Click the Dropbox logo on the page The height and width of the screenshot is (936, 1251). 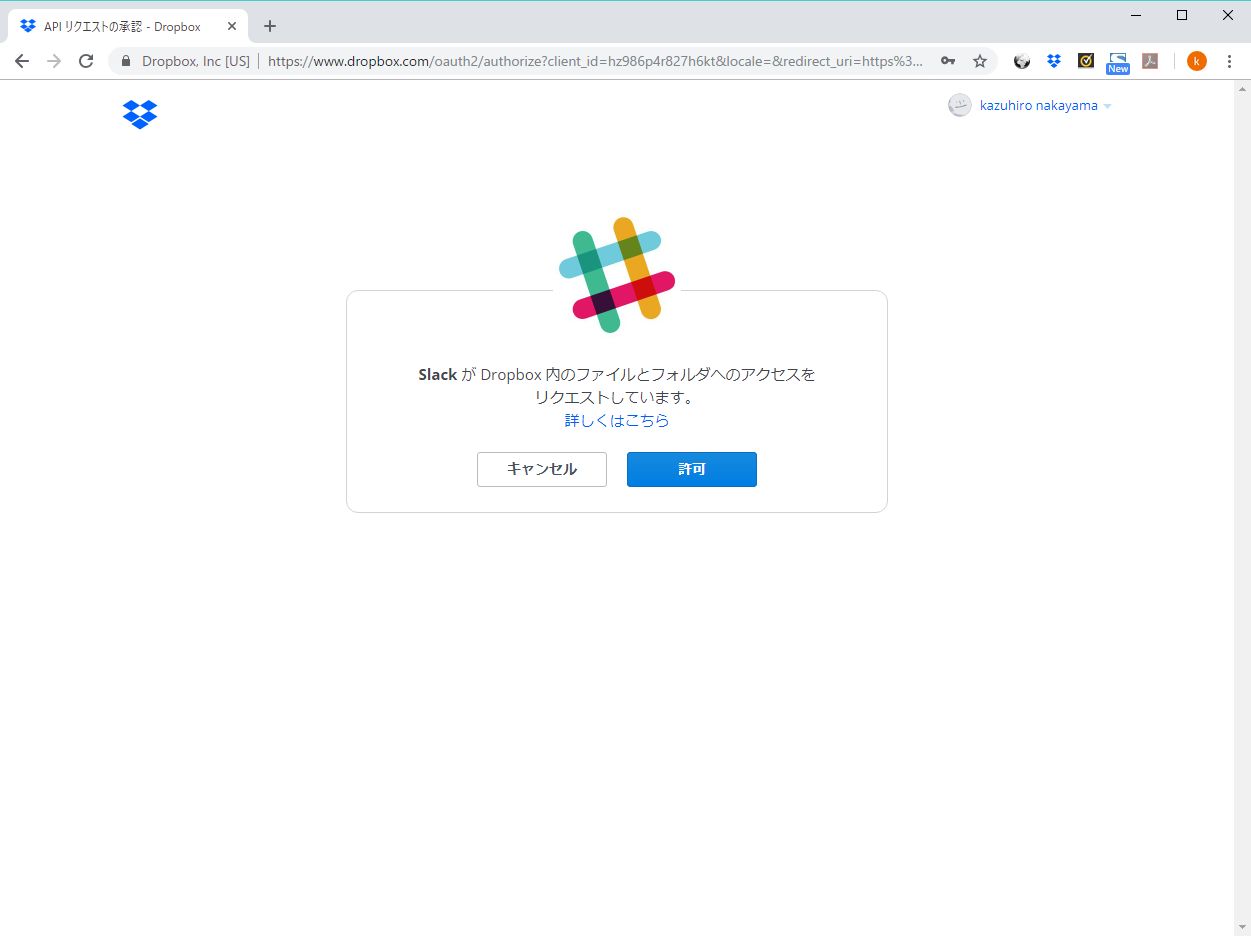(x=140, y=114)
